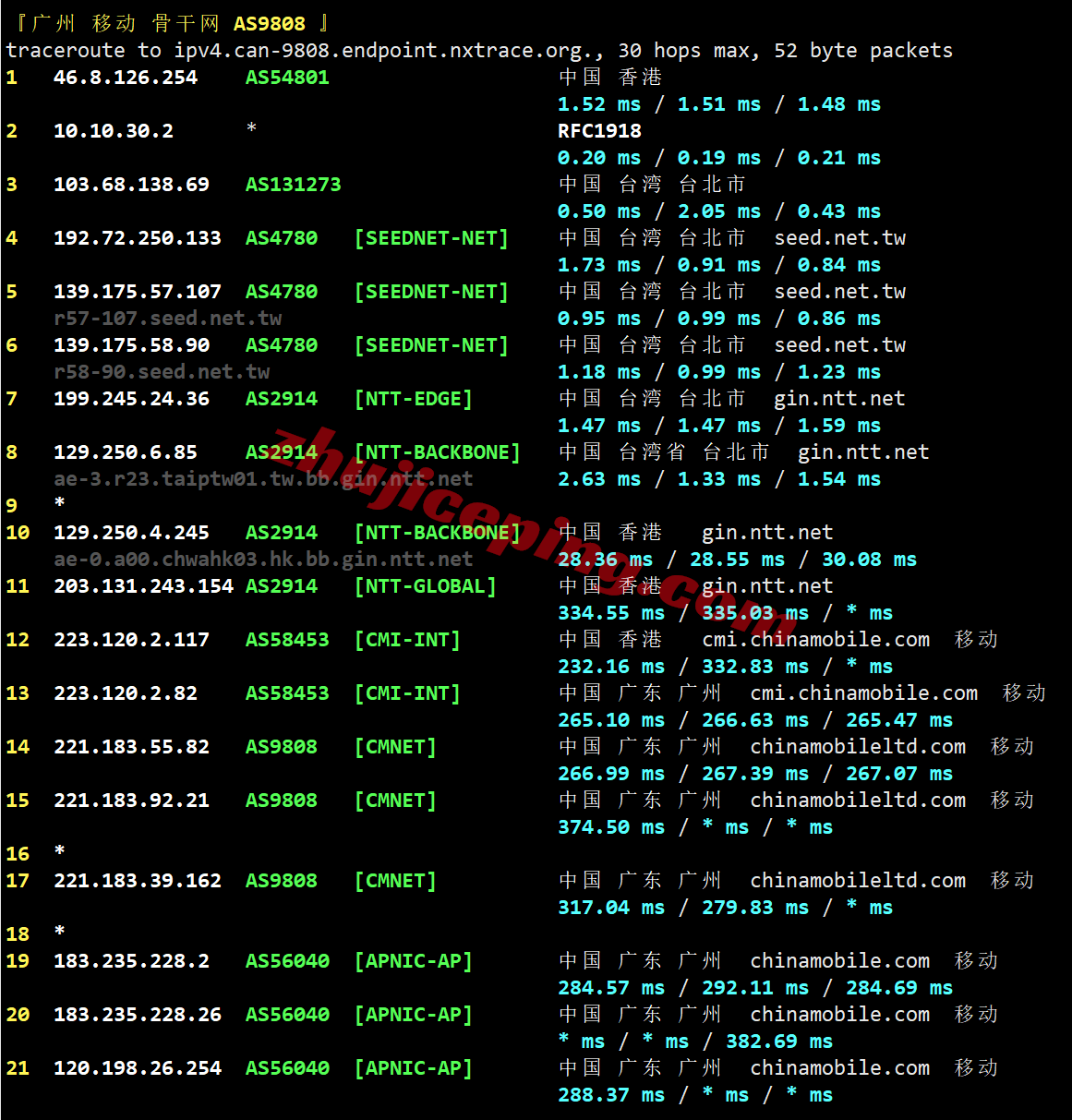Select IP address 10.10.30.2

click(114, 131)
